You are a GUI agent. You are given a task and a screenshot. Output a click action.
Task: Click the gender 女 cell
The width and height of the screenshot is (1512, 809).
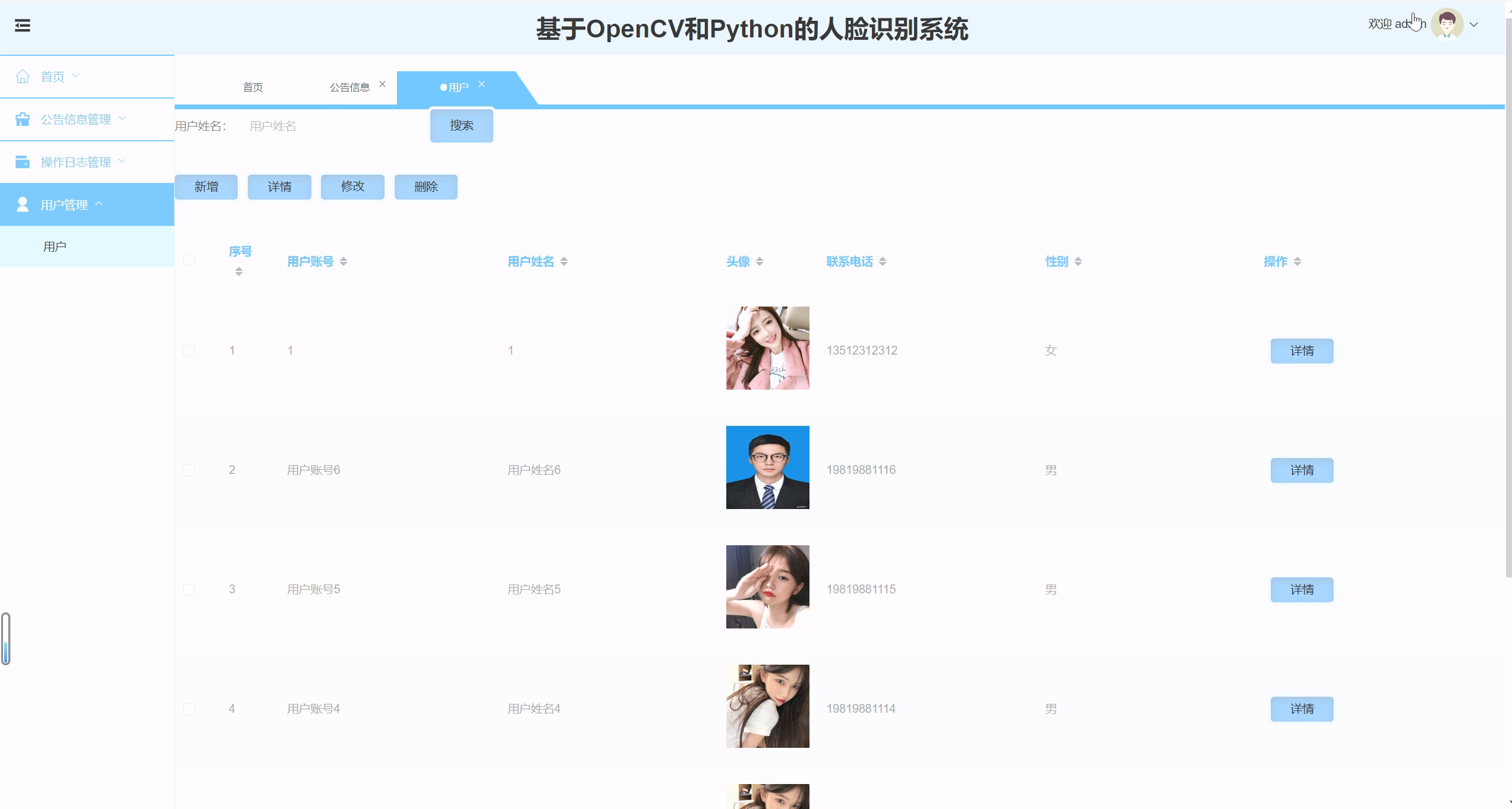pyautogui.click(x=1051, y=350)
